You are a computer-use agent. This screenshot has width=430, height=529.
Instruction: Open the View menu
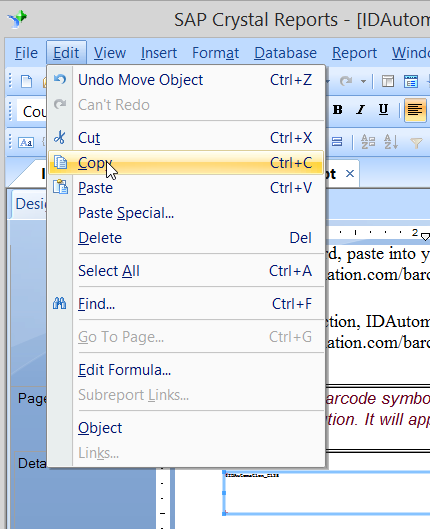(110, 53)
